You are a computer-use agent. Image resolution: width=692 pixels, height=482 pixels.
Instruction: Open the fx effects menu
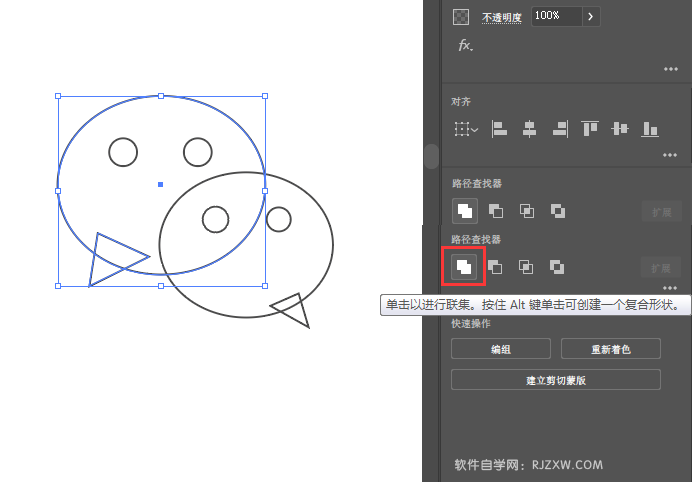[x=466, y=45]
